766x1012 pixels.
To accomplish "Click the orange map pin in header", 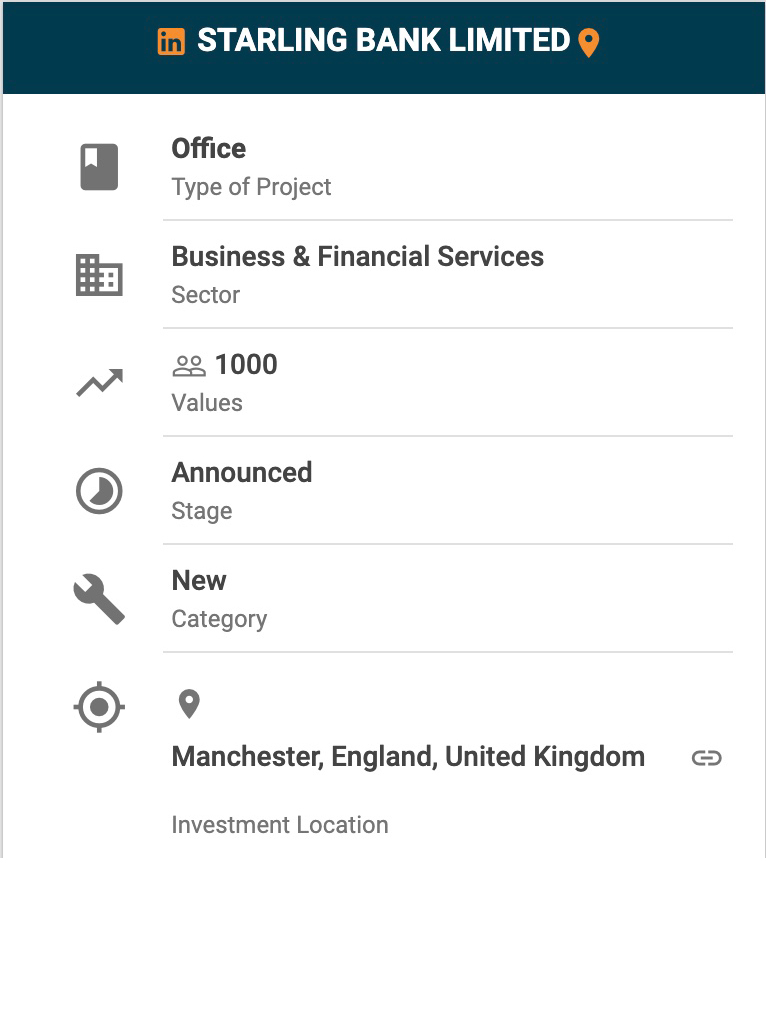I will 589,43.
